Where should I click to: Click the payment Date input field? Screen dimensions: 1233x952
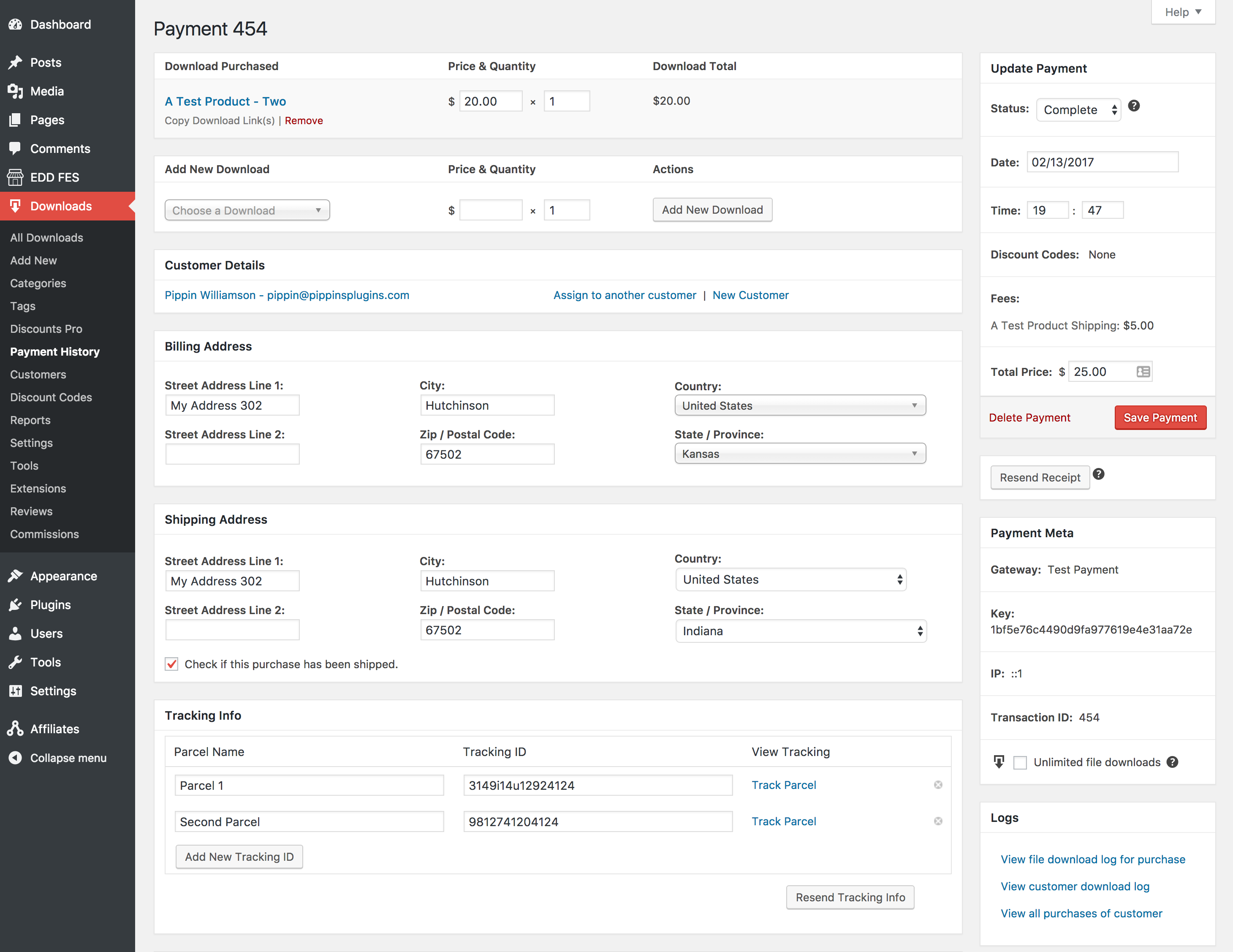[x=1101, y=162]
